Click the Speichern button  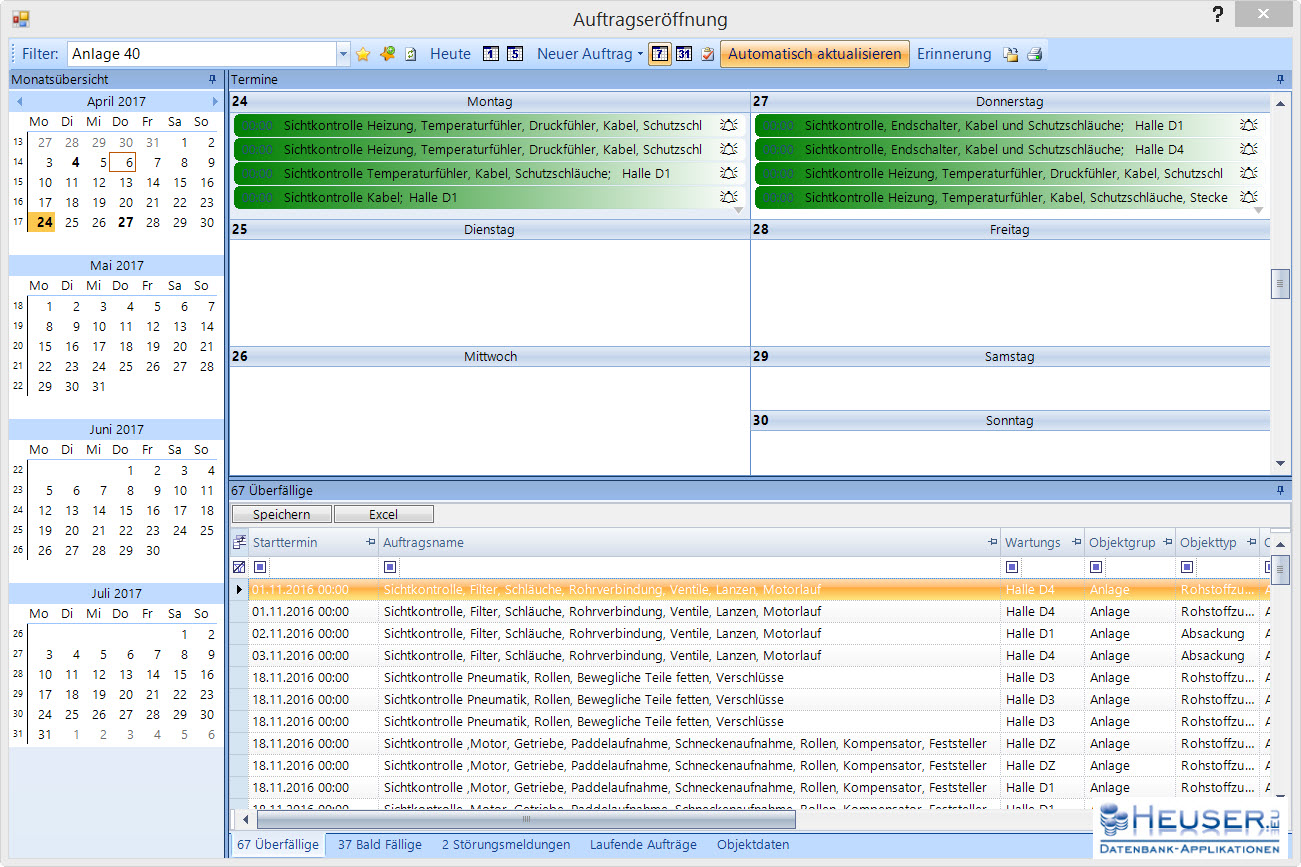pos(281,514)
